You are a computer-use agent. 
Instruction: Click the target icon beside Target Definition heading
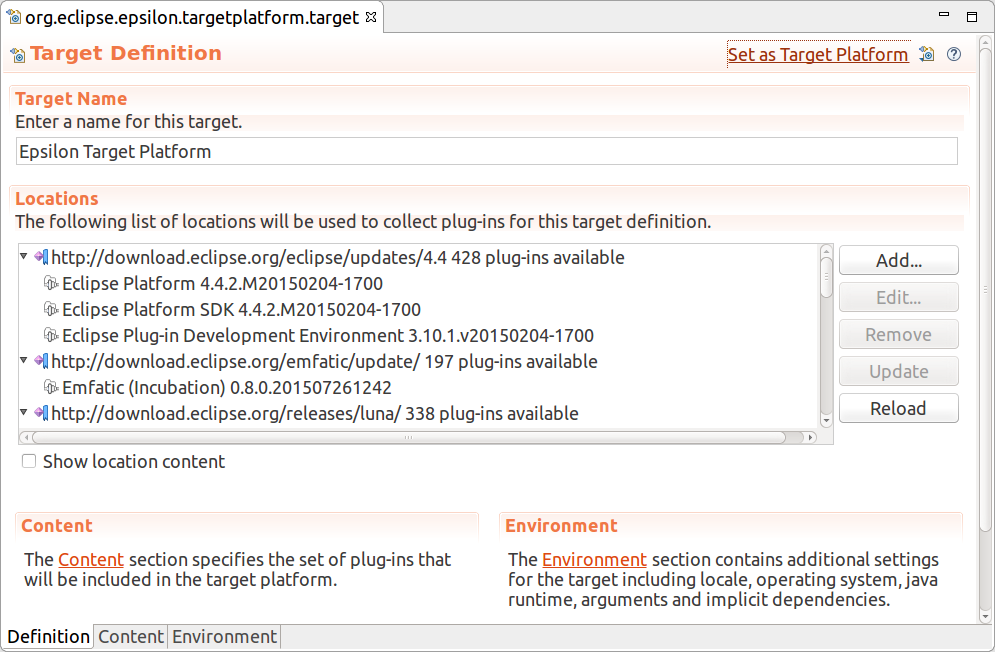point(17,53)
